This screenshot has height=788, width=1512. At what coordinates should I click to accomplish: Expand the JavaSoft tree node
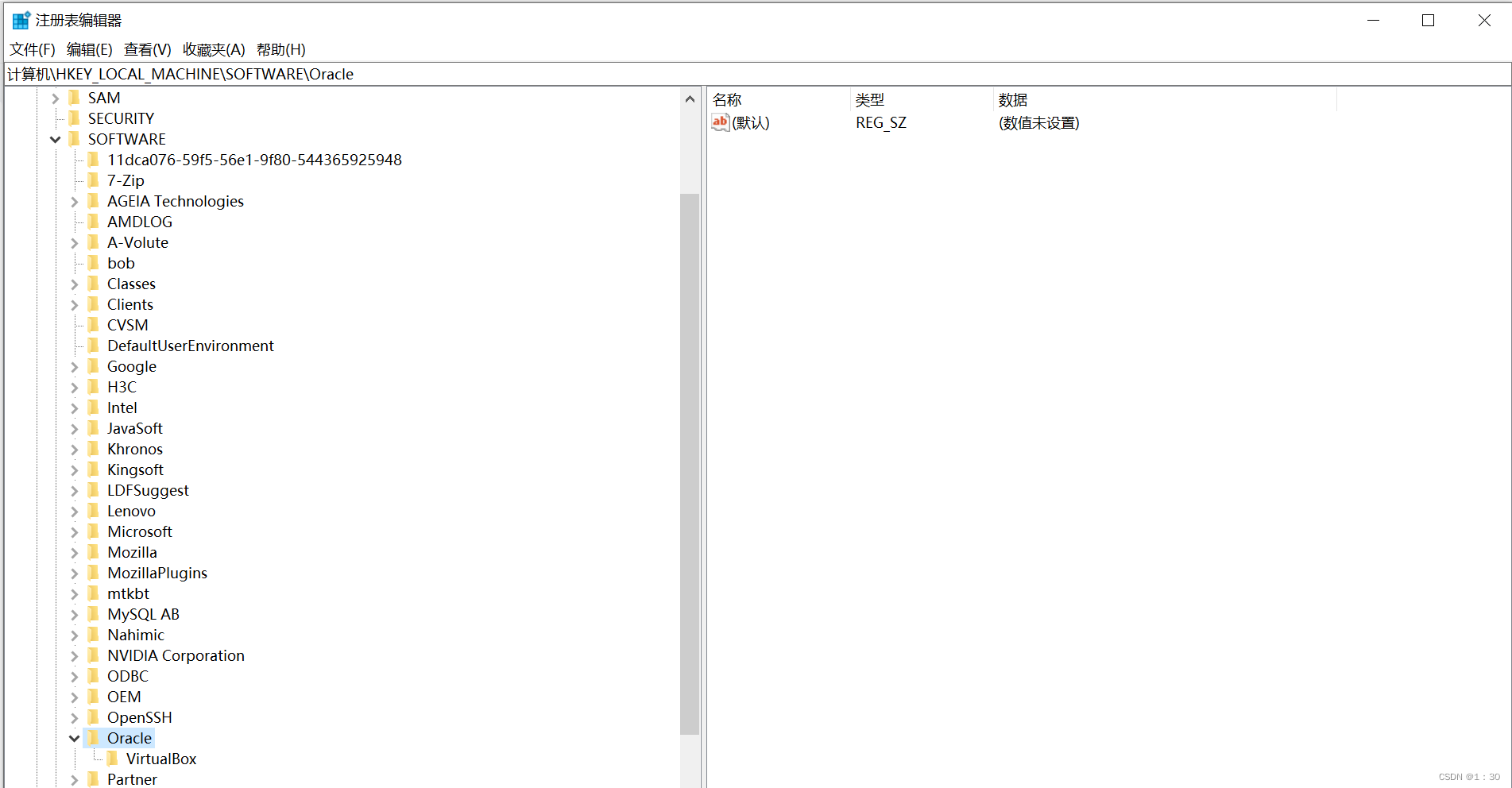tap(74, 428)
